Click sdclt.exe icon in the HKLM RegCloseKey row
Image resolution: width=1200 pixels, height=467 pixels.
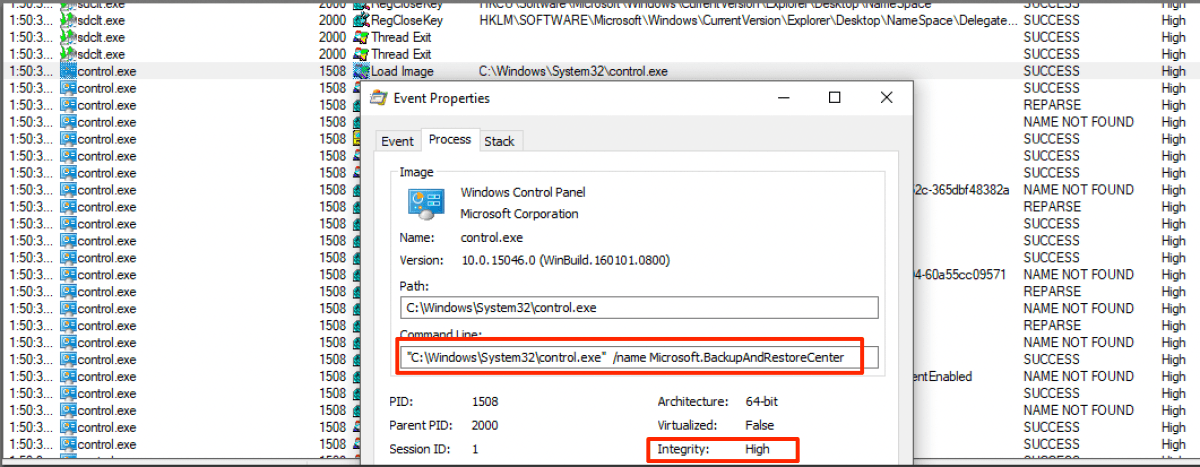click(x=68, y=20)
